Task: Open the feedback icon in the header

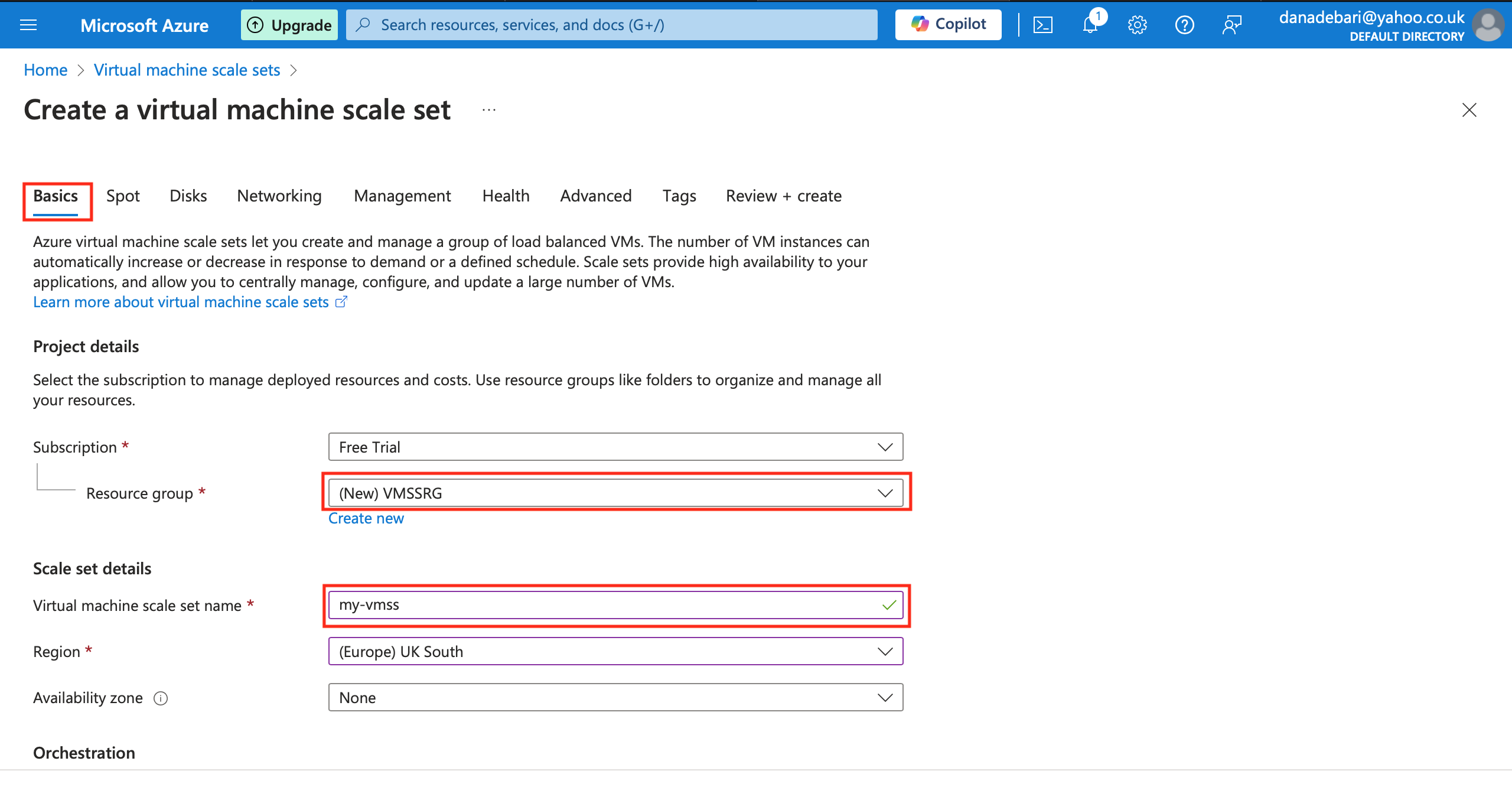Action: click(1231, 25)
